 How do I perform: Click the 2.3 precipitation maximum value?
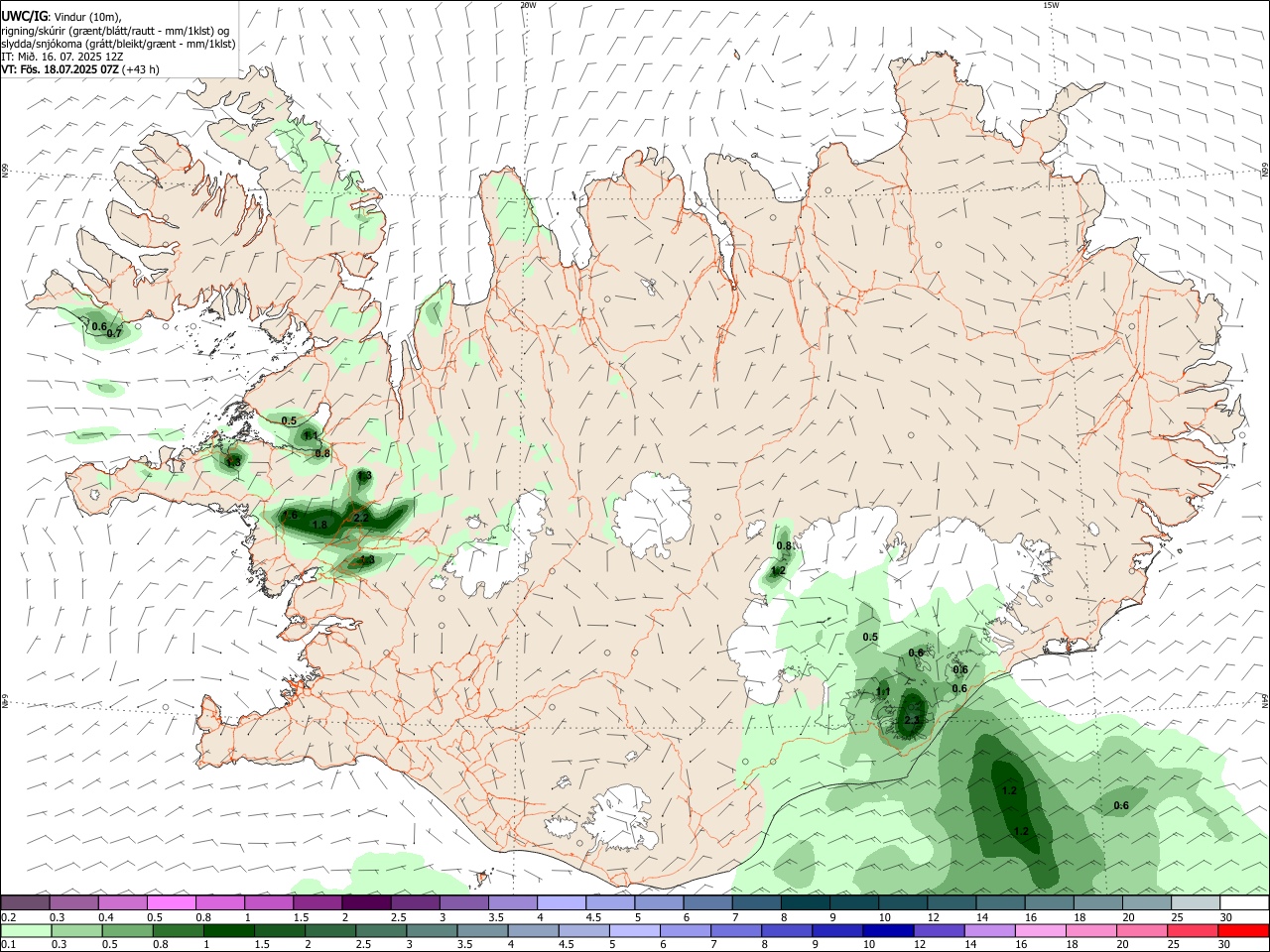[913, 720]
